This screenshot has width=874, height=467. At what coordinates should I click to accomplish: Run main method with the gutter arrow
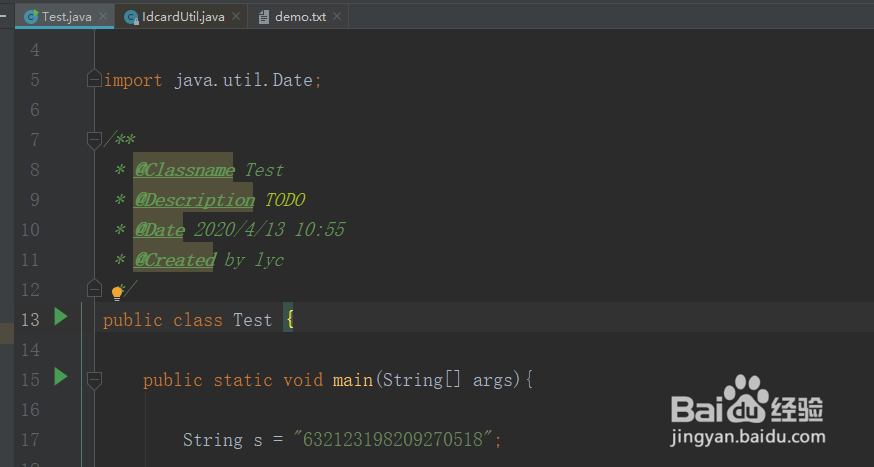point(61,377)
